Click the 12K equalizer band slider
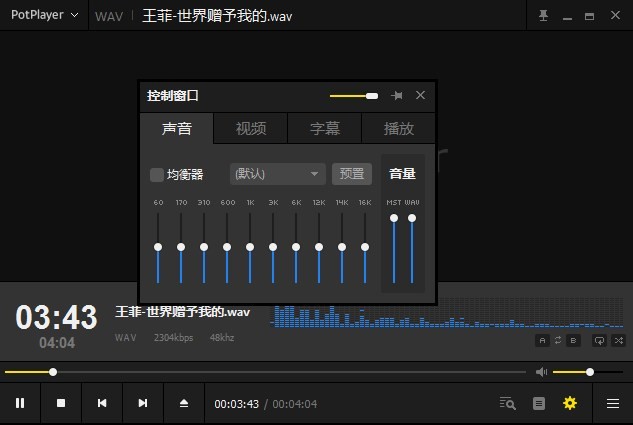633x425 pixels. pyautogui.click(x=319, y=247)
